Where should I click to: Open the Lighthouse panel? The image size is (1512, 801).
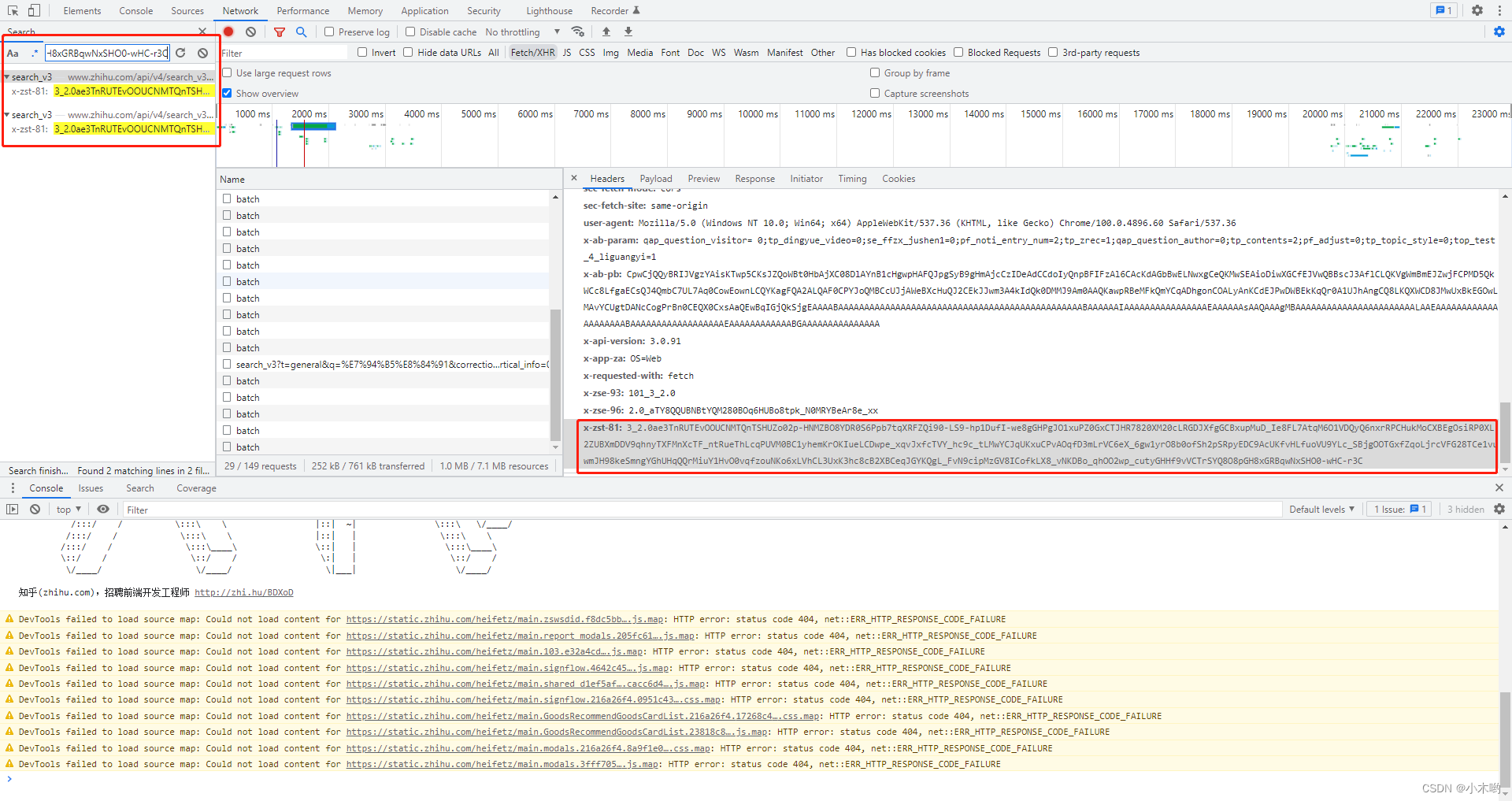coord(550,10)
